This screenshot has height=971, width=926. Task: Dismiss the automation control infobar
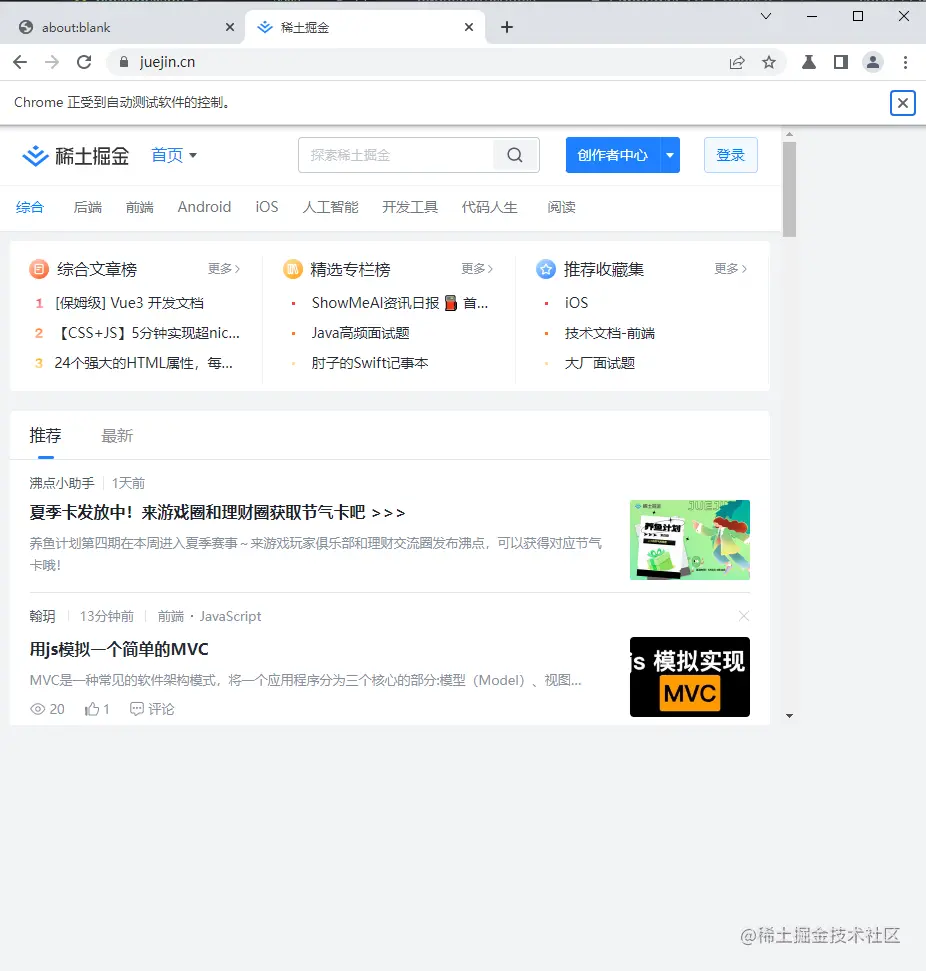click(x=902, y=103)
